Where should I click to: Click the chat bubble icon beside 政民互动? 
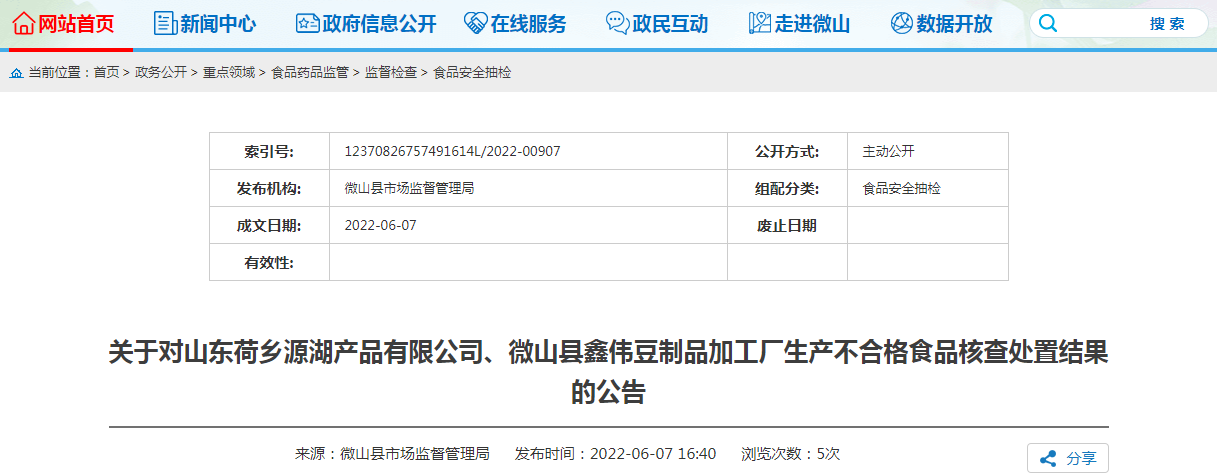coord(618,23)
